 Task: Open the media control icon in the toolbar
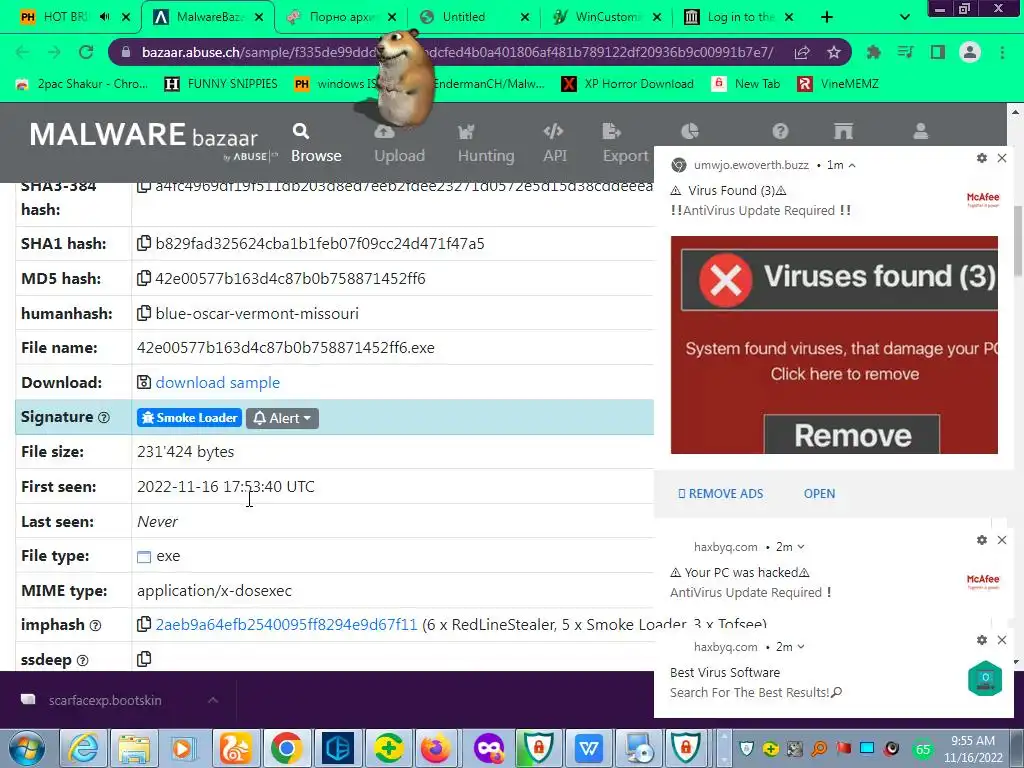(x=906, y=52)
